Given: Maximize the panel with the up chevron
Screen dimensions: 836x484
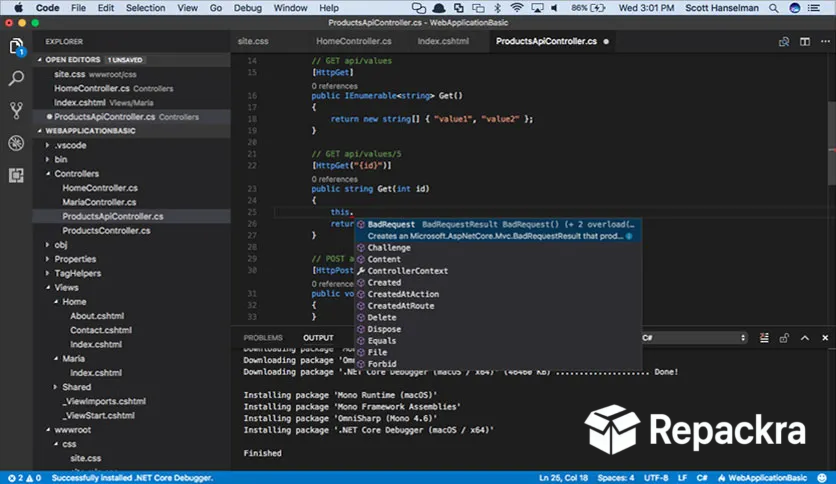Looking at the screenshot, I should 805,338.
